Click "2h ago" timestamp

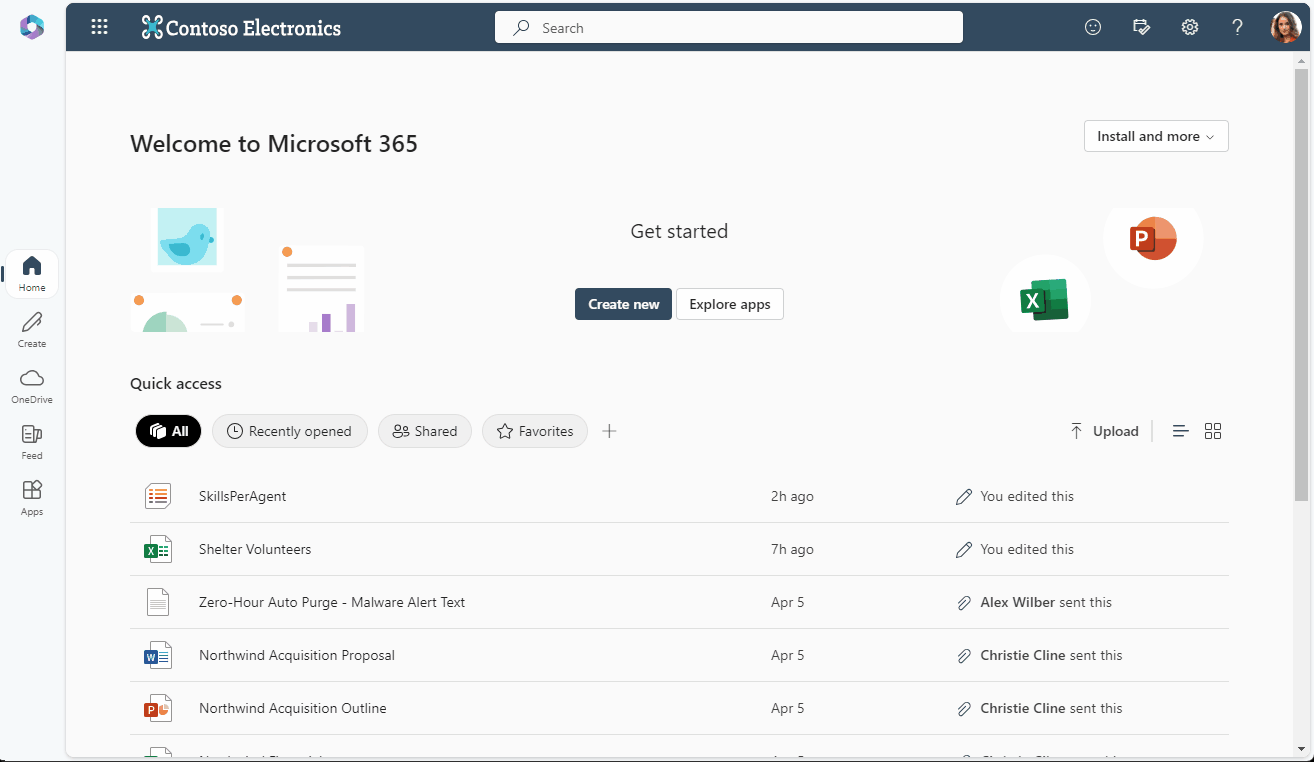(792, 496)
